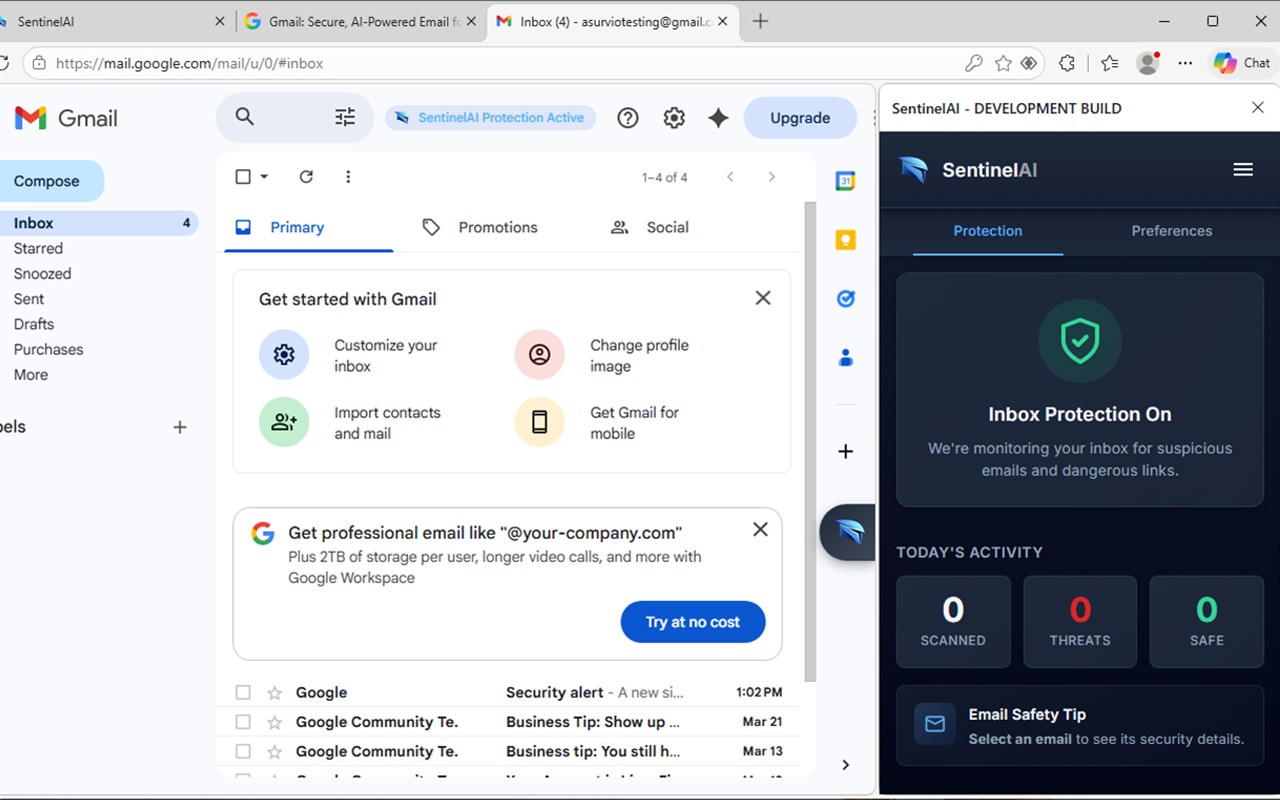Open Gmail settings gear icon
Screen dimensions: 1280x800
tap(674, 118)
